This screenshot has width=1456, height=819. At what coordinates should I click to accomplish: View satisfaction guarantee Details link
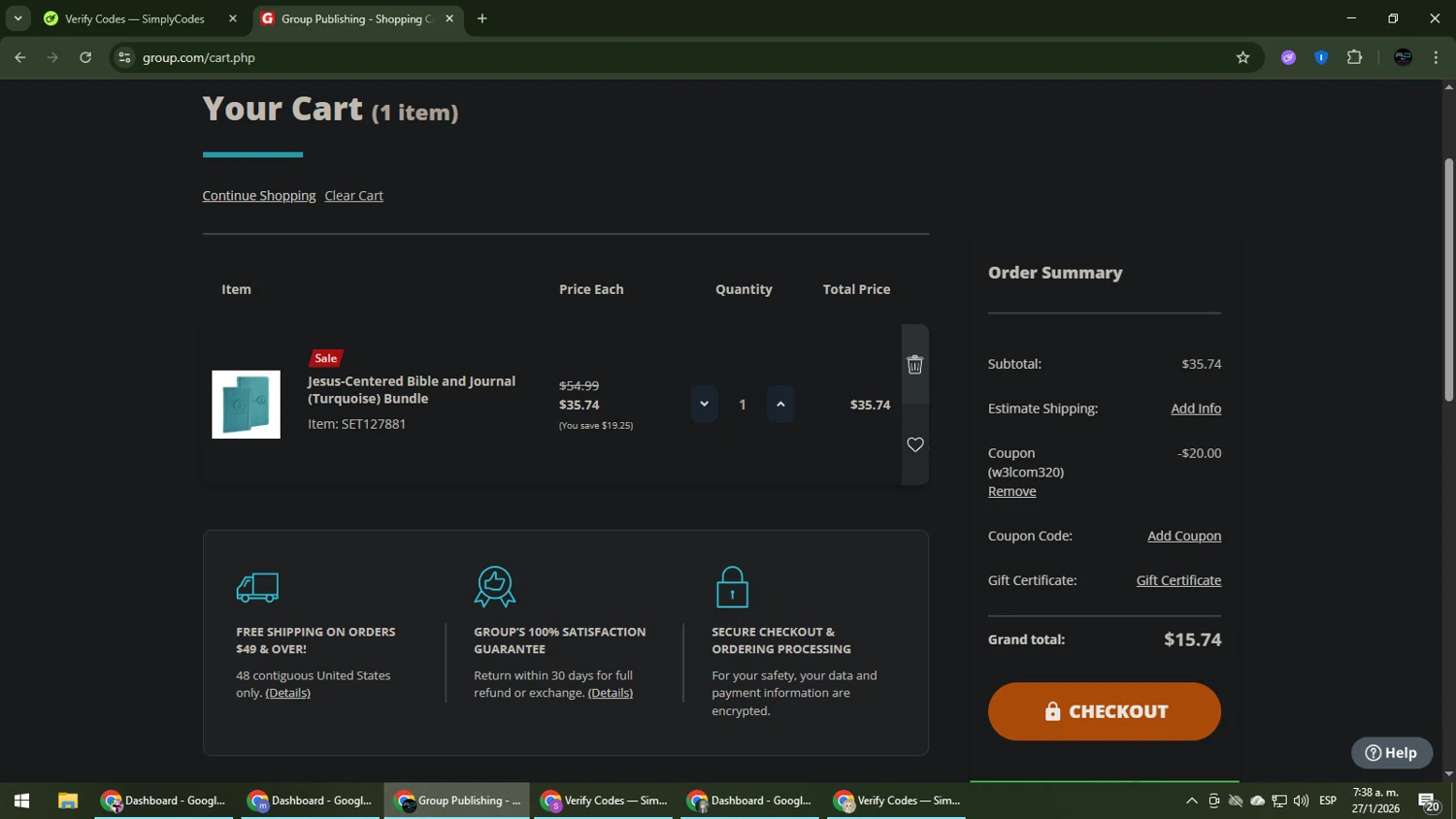[611, 693]
